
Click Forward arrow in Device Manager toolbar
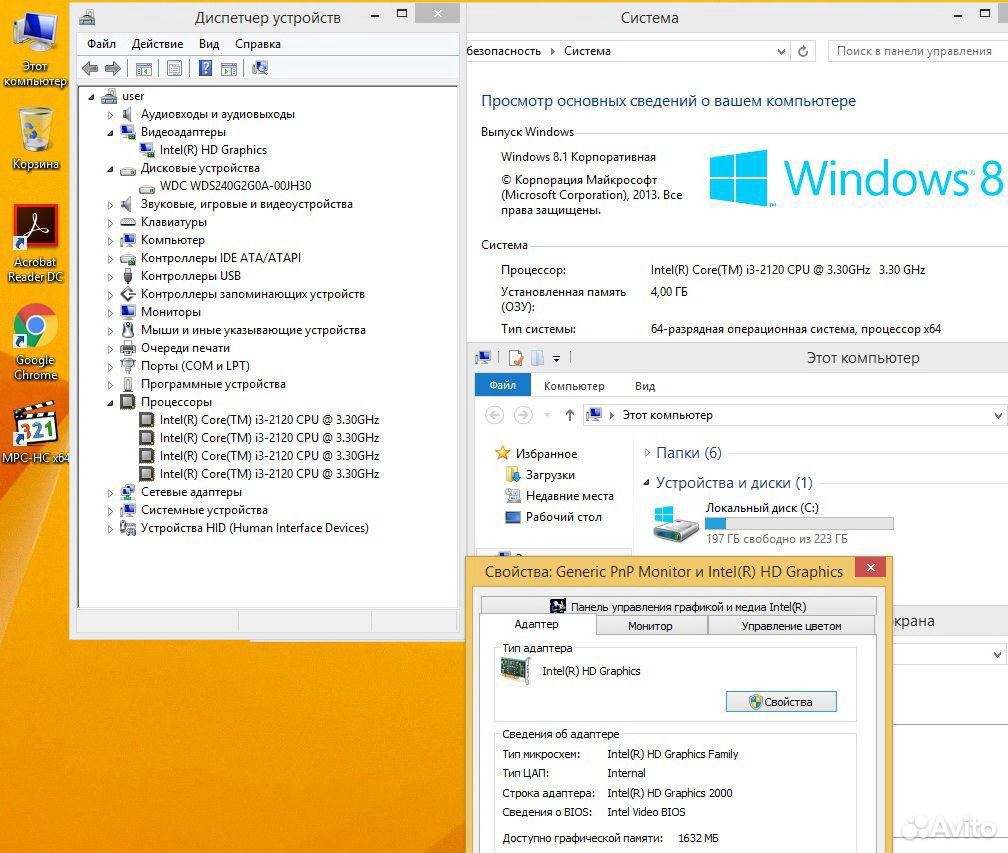(x=112, y=68)
